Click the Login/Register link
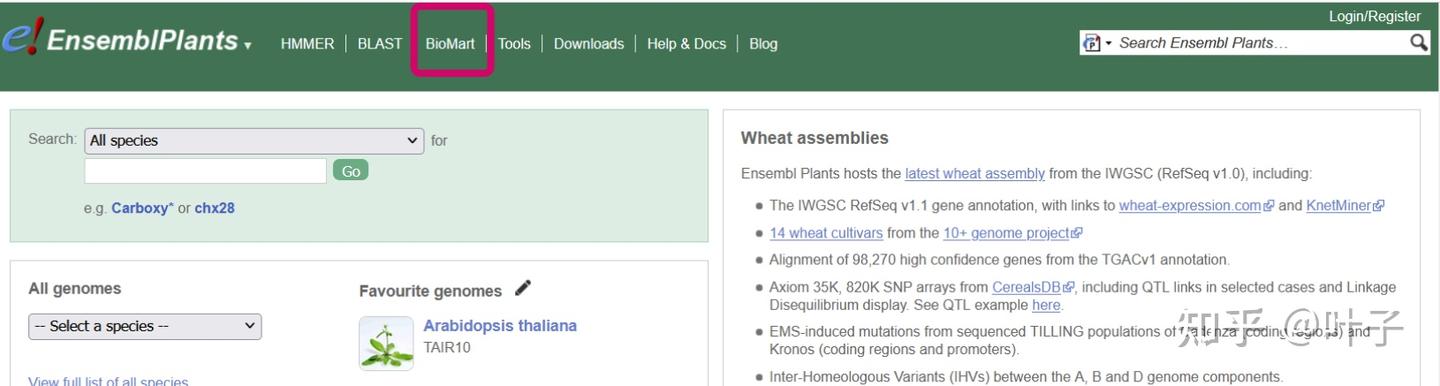 tap(1374, 16)
